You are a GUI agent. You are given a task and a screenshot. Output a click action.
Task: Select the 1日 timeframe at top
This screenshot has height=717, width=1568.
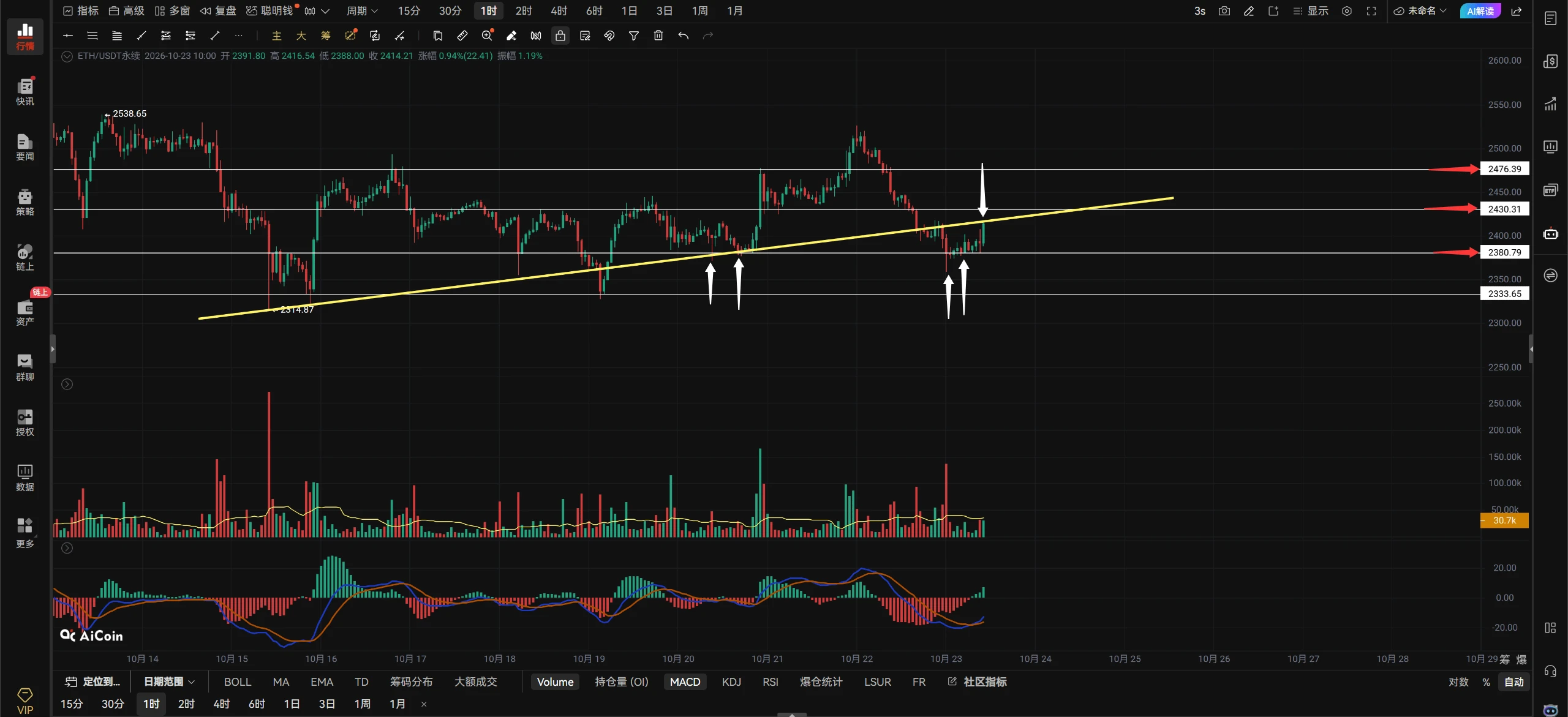click(629, 11)
